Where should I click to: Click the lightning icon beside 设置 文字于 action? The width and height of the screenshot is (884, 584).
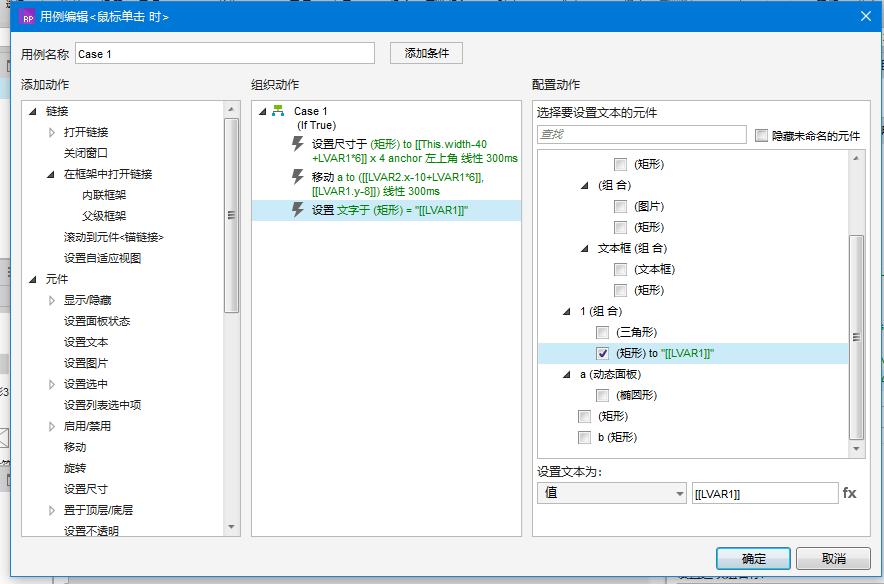coord(297,210)
